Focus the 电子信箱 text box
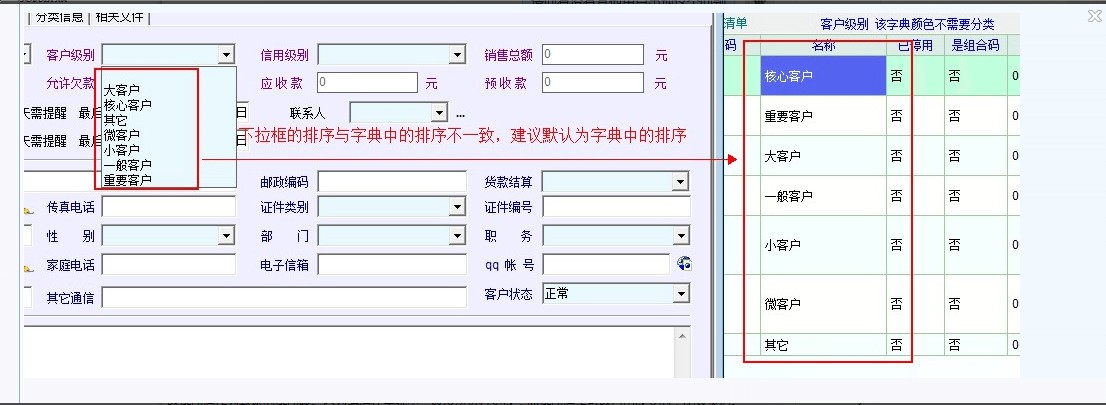Image resolution: width=1106 pixels, height=405 pixels. 392,265
